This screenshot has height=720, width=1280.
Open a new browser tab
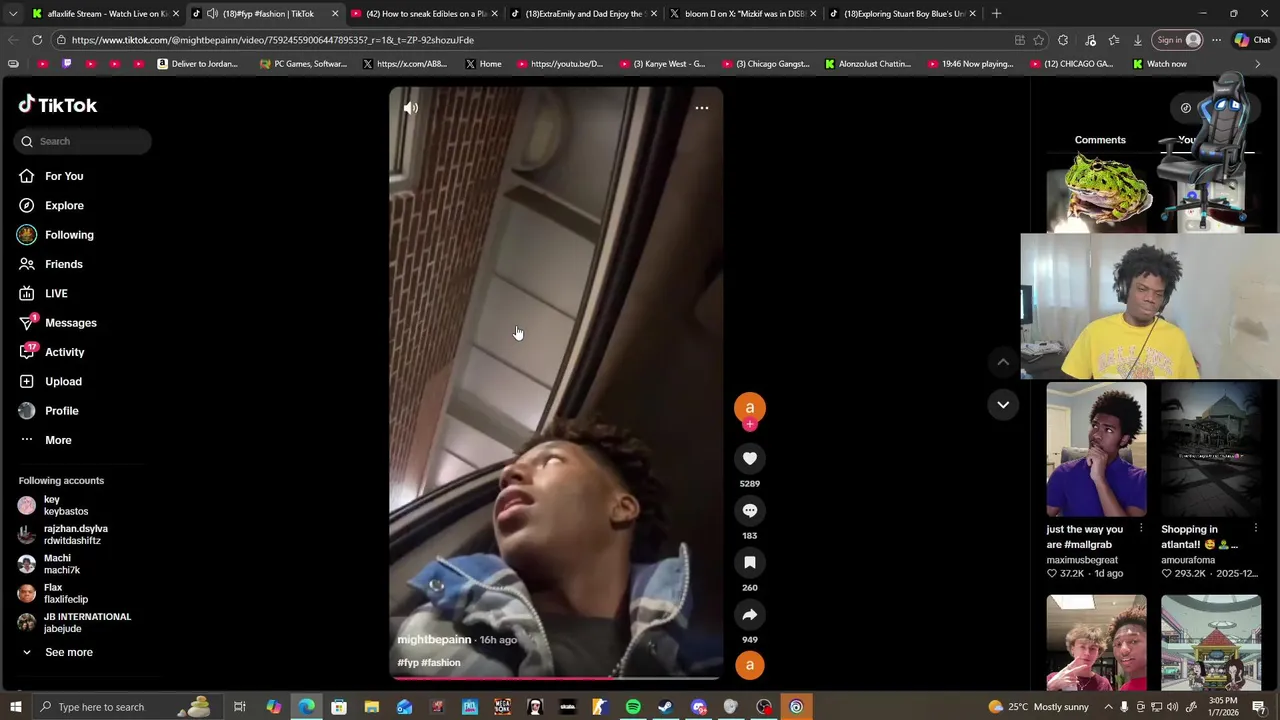point(996,14)
